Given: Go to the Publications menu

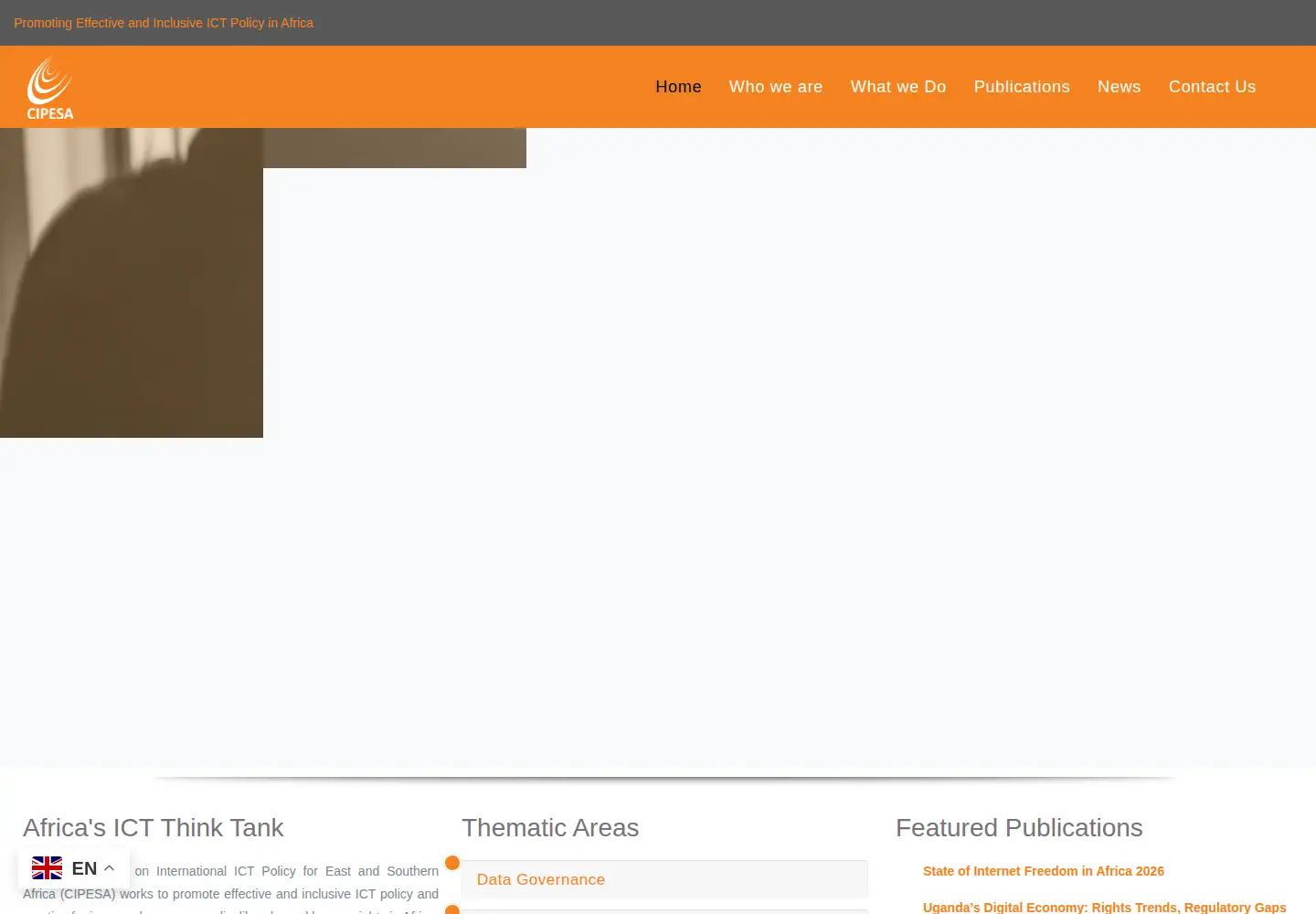Looking at the screenshot, I should [x=1022, y=87].
